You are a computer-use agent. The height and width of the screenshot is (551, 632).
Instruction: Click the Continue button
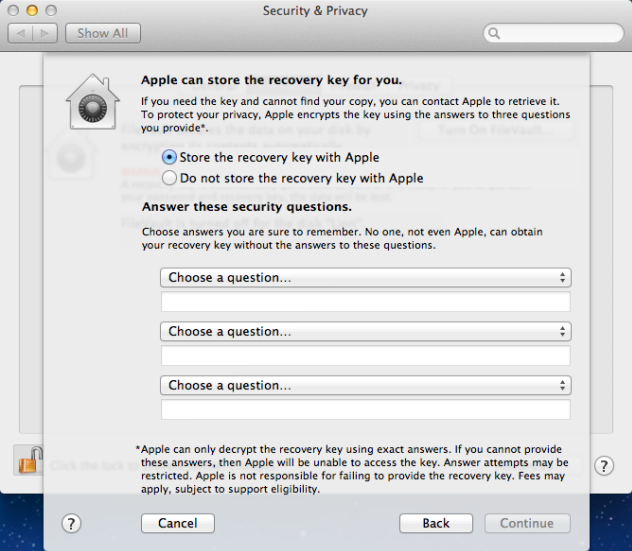[x=527, y=523]
